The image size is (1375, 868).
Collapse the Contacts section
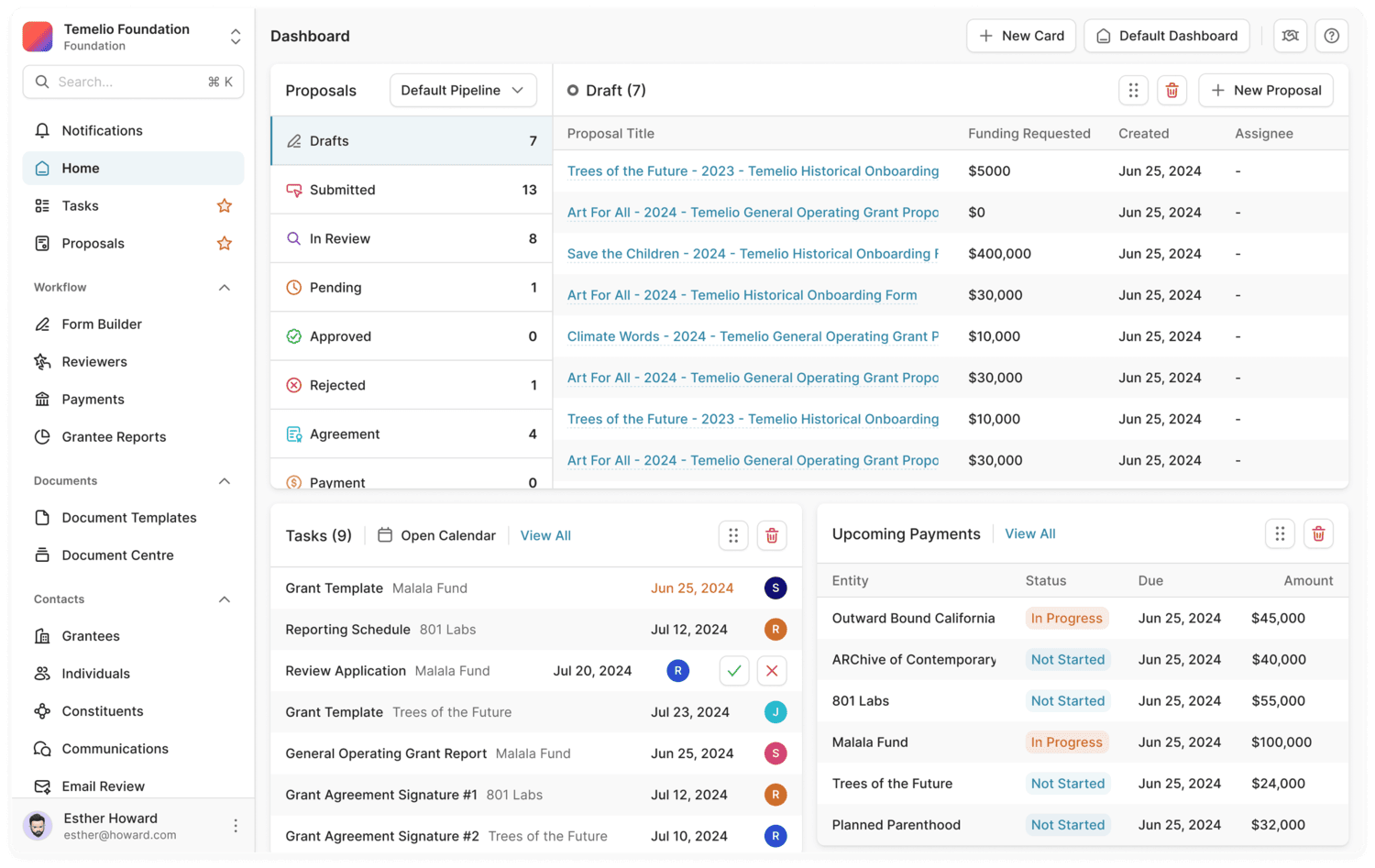(x=224, y=599)
